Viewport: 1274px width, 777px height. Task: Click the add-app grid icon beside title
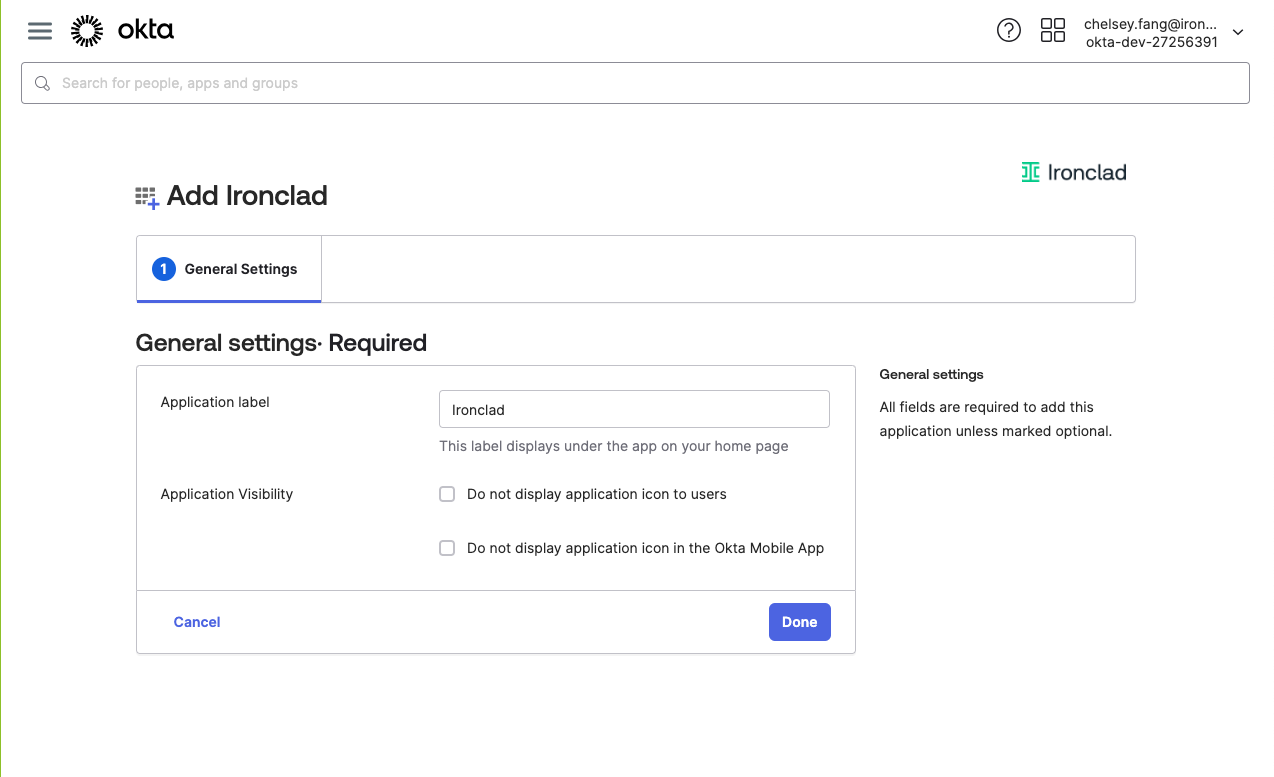(147, 197)
